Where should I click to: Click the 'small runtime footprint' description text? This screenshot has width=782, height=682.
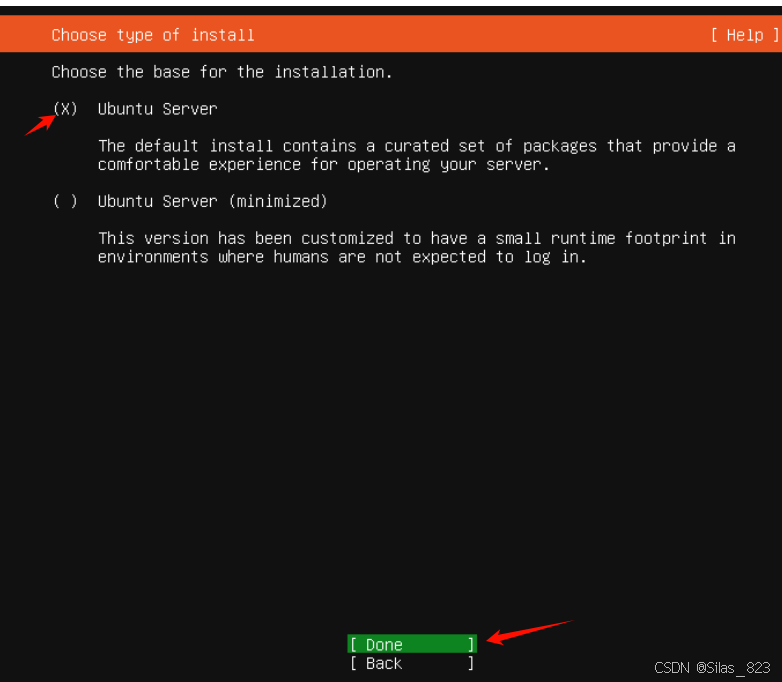point(416,247)
